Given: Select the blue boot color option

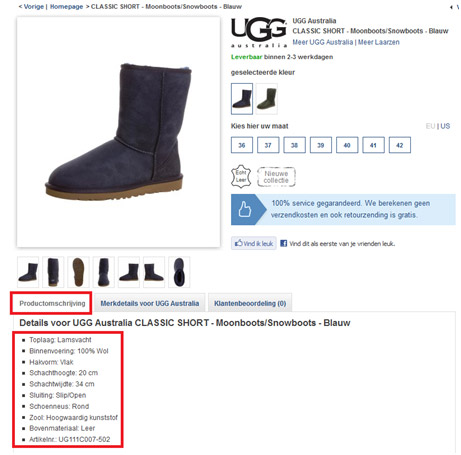Looking at the screenshot, I should (242, 99).
